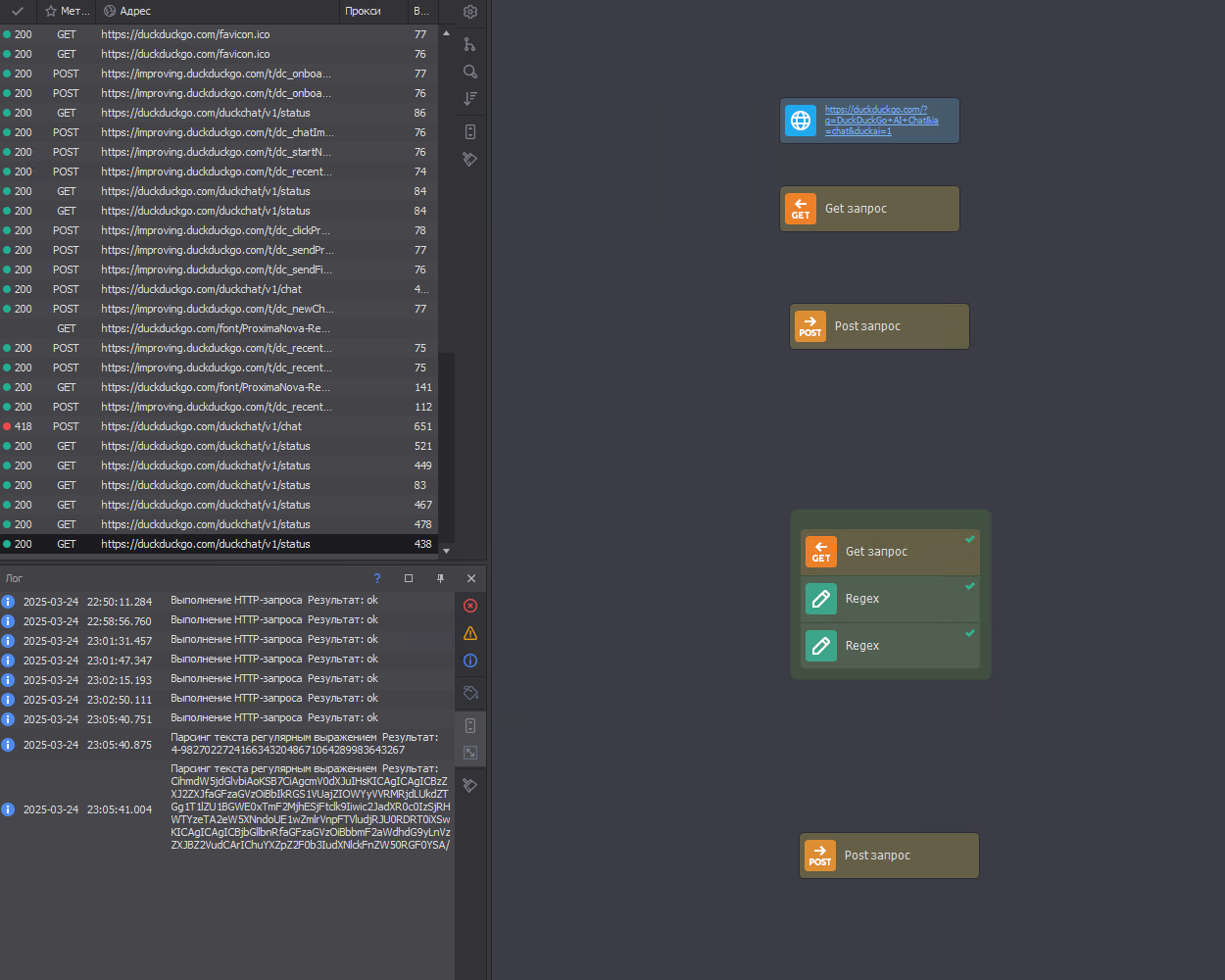Click the traffic list scrollbar thumb

[x=446, y=447]
